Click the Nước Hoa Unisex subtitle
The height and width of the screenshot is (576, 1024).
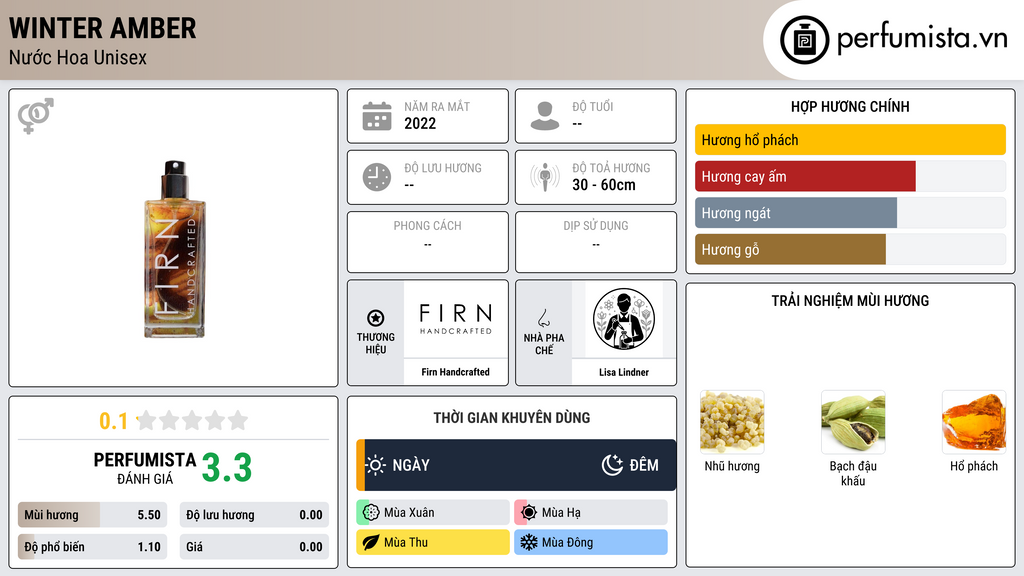coord(78,58)
